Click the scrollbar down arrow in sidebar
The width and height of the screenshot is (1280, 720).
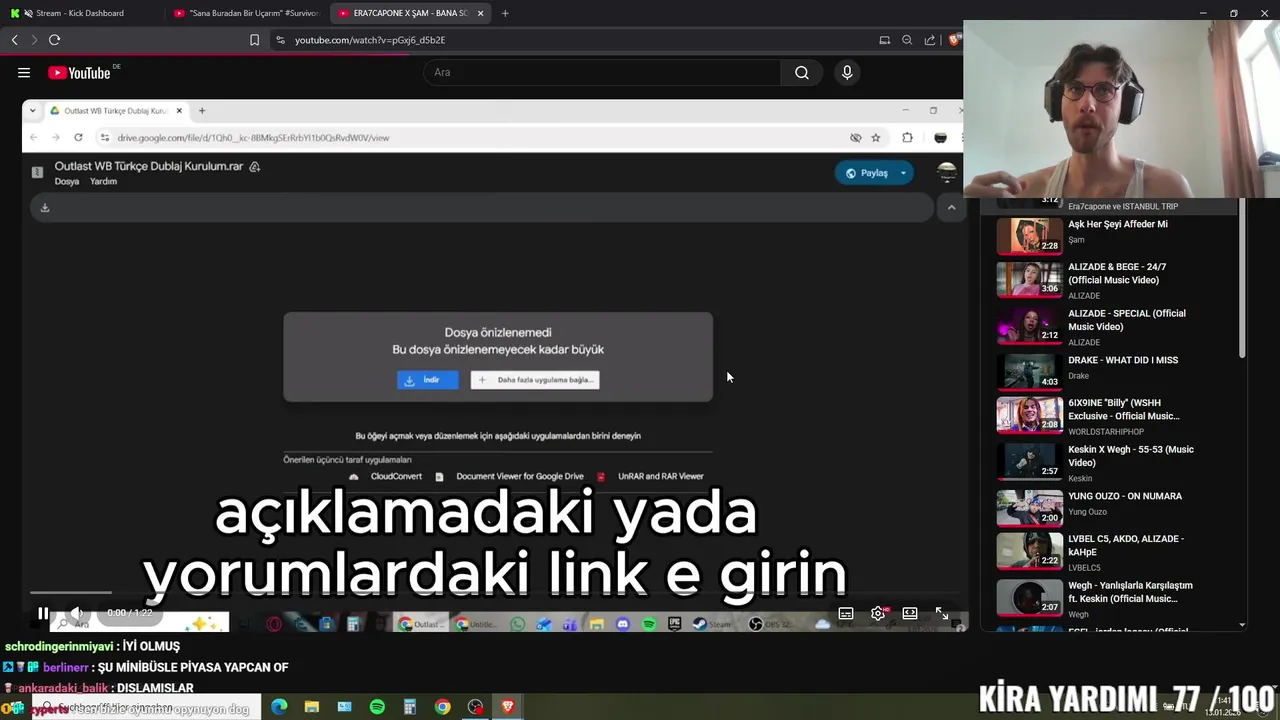click(1242, 625)
